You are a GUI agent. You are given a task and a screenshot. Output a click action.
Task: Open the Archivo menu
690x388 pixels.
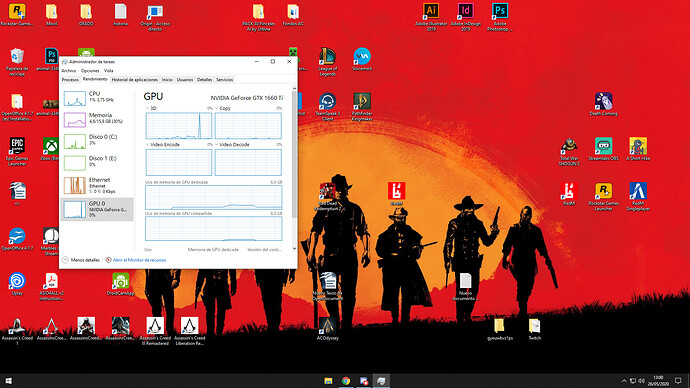click(x=69, y=71)
